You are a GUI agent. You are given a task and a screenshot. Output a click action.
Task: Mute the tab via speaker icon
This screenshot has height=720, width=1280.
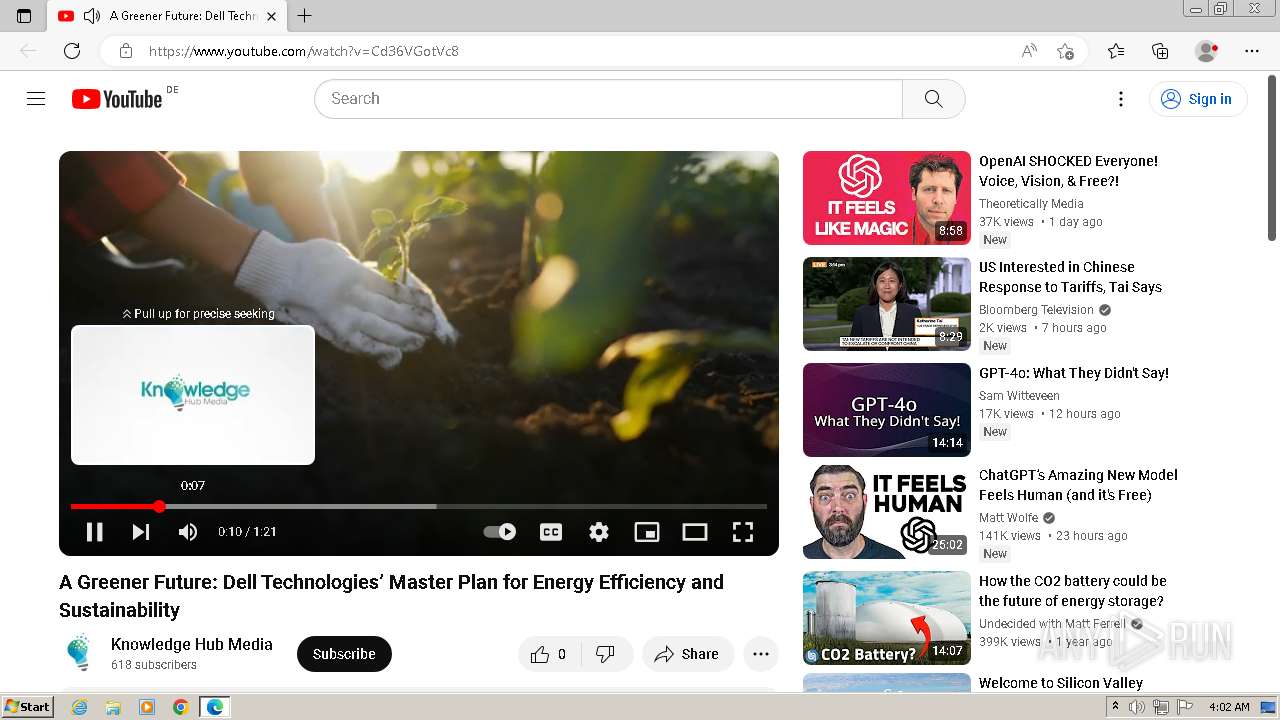click(x=92, y=16)
